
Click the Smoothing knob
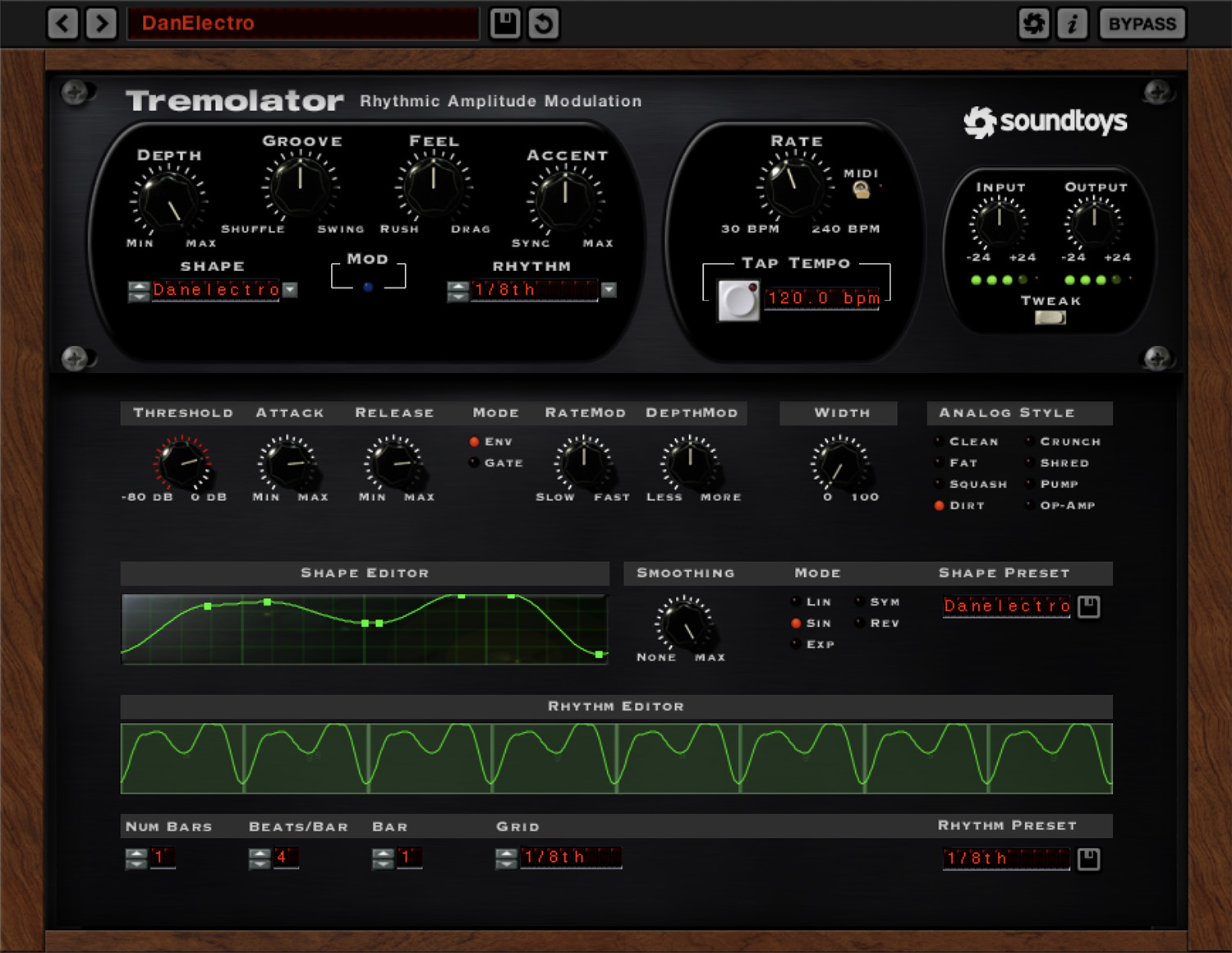[683, 623]
